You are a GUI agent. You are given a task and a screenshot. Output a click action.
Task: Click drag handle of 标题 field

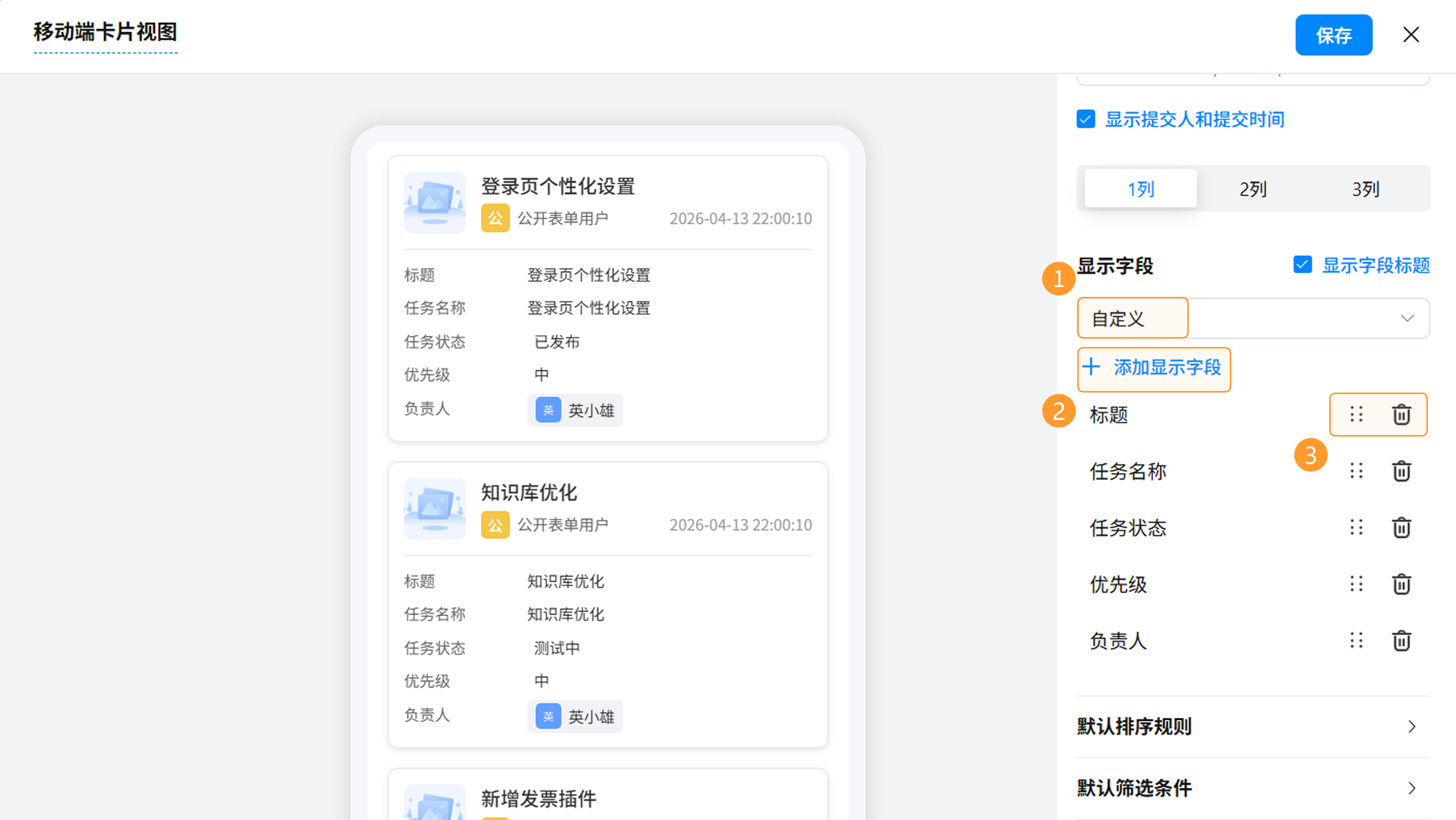[1356, 414]
